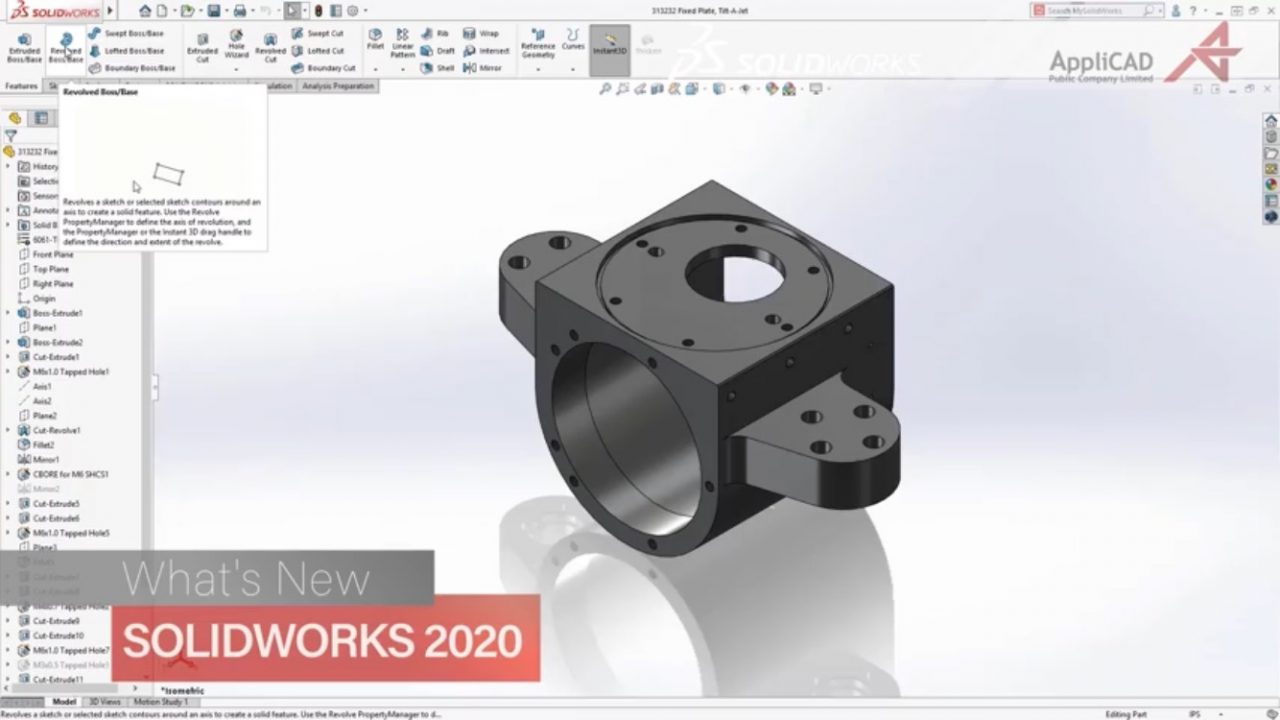Click the Extruded Boss/Base tool
The image size is (1280, 720).
pyautogui.click(x=24, y=47)
